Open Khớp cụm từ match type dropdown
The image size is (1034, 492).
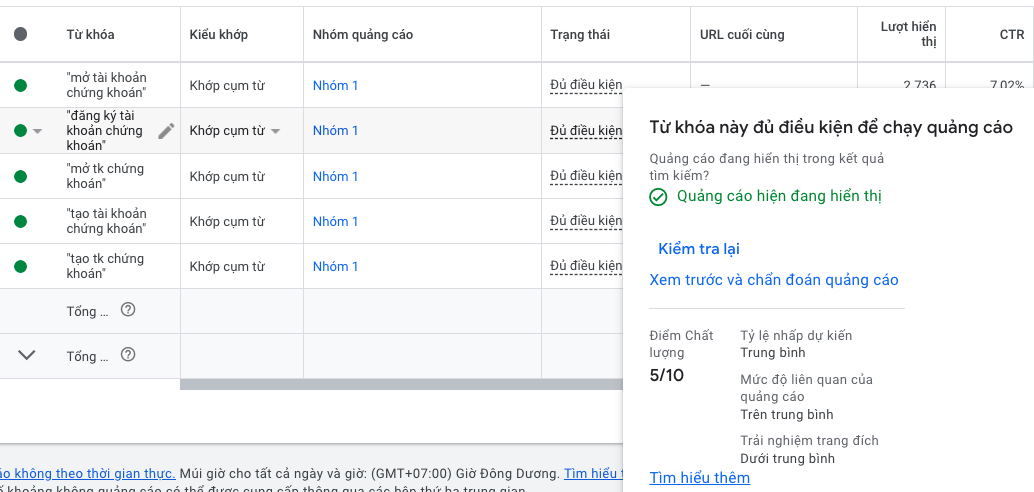[x=275, y=131]
